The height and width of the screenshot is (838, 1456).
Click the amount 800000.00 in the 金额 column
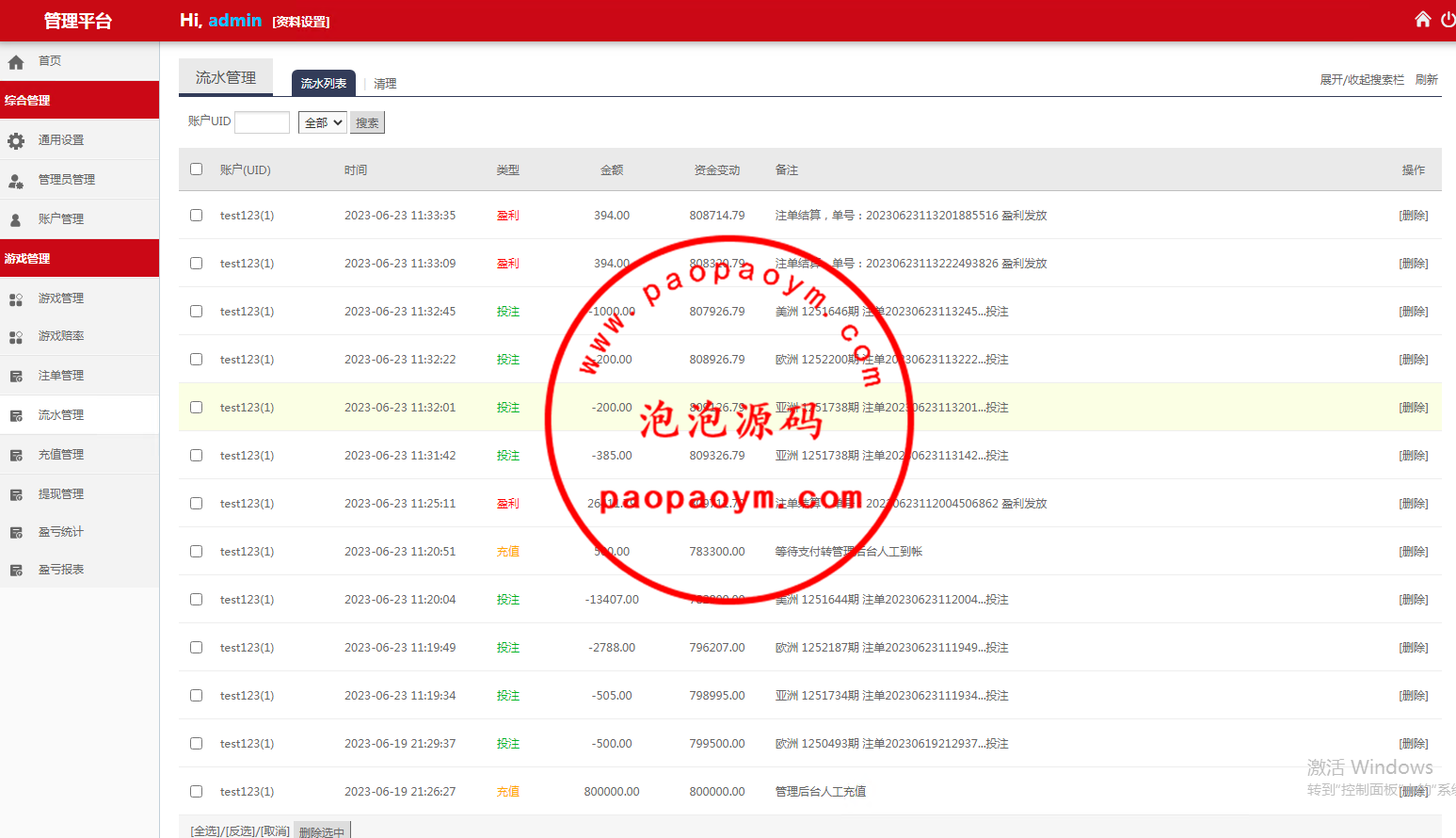click(612, 792)
